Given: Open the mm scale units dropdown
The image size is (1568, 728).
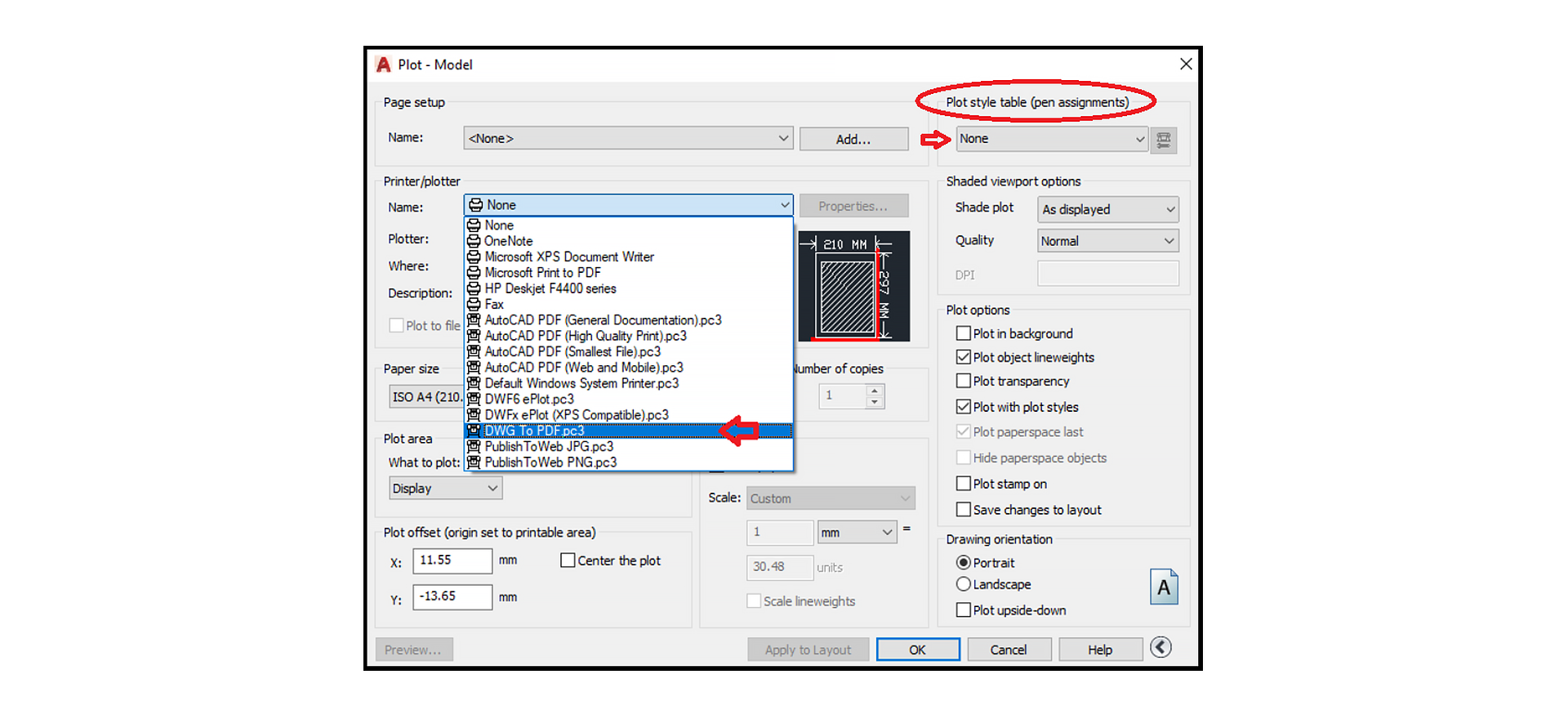Looking at the screenshot, I should 857,533.
